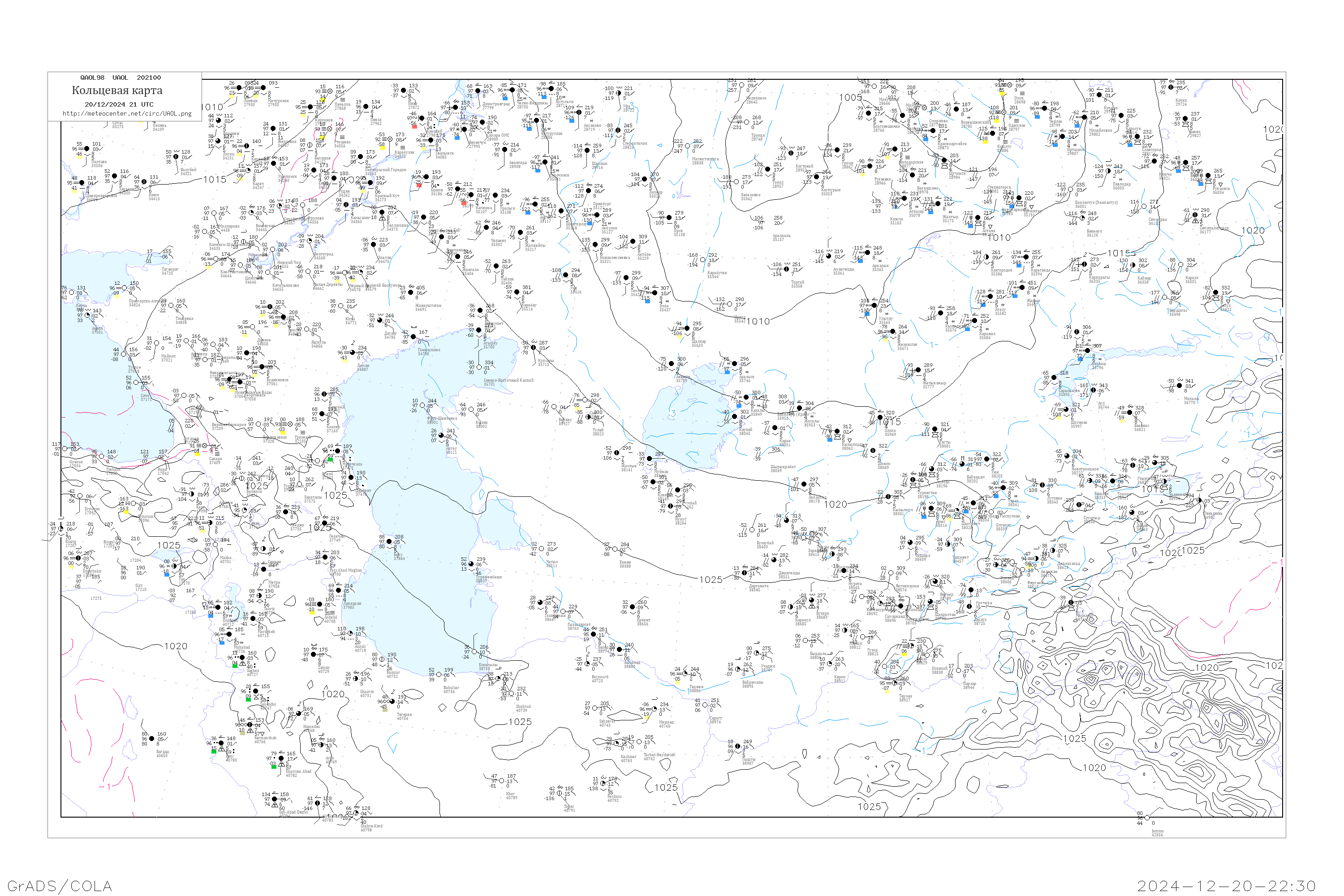This screenshot has width=1344, height=896.
Task: Click the 1005 isobar pressure label
Action: pyautogui.click(x=850, y=97)
